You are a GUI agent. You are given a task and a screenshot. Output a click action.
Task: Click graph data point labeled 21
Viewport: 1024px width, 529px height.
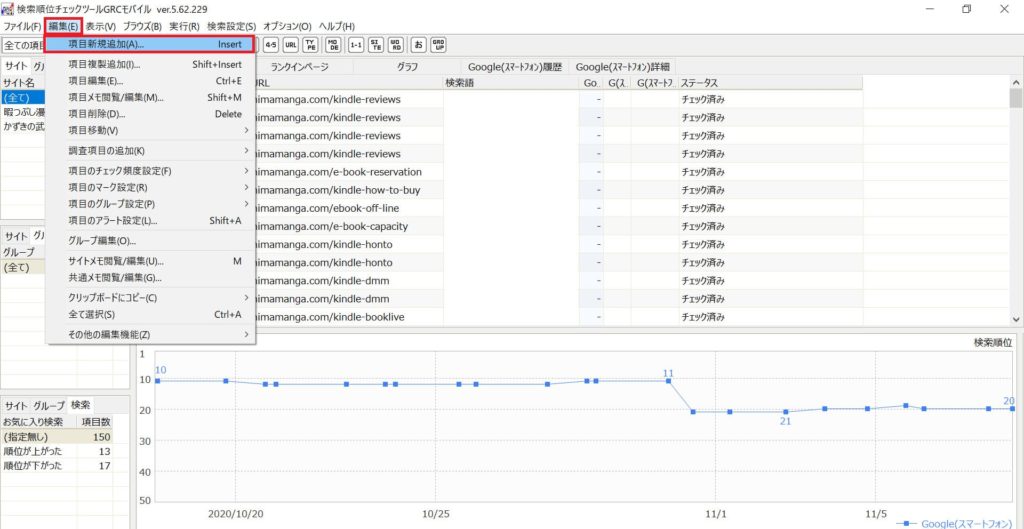786,412
